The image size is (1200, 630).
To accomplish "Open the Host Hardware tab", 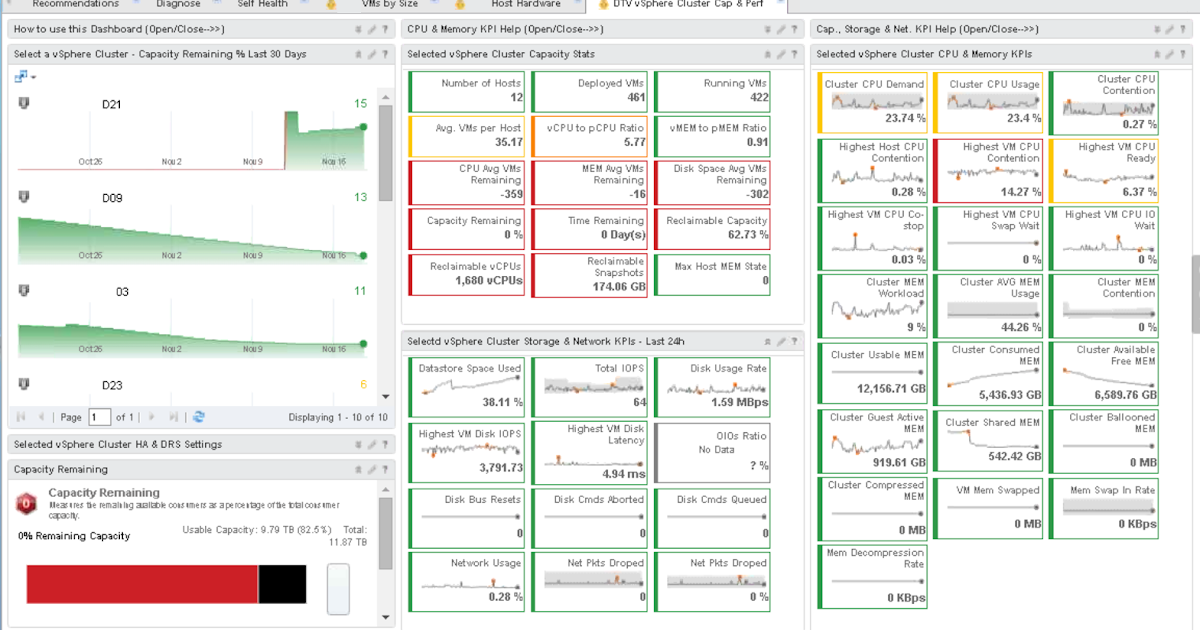I will [x=527, y=4].
